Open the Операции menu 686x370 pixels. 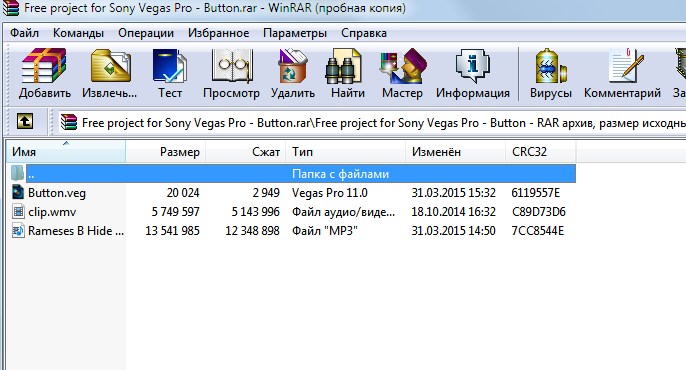[x=146, y=33]
